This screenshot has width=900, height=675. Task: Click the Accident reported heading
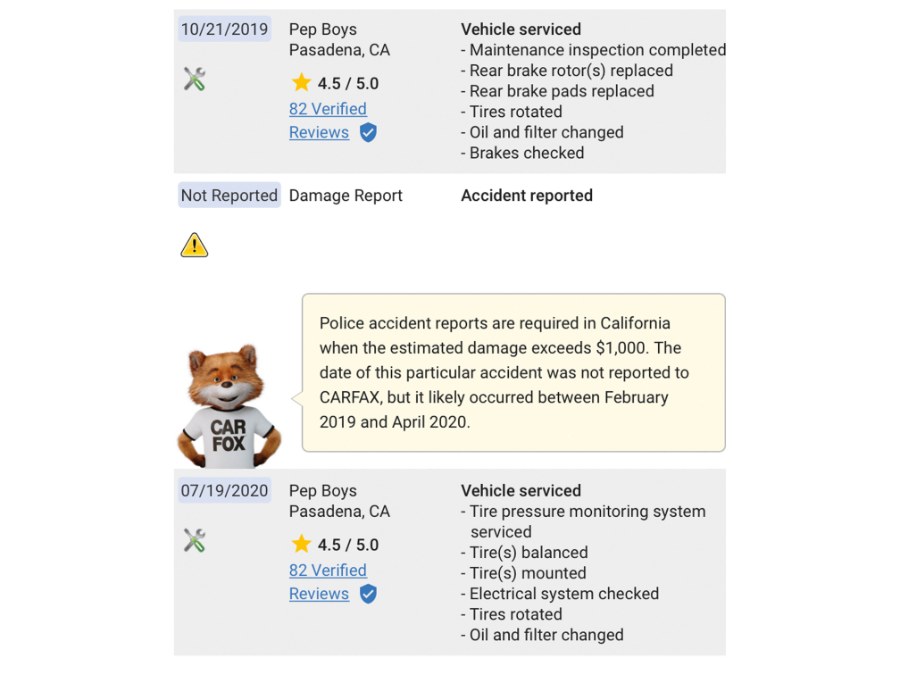[x=527, y=196]
